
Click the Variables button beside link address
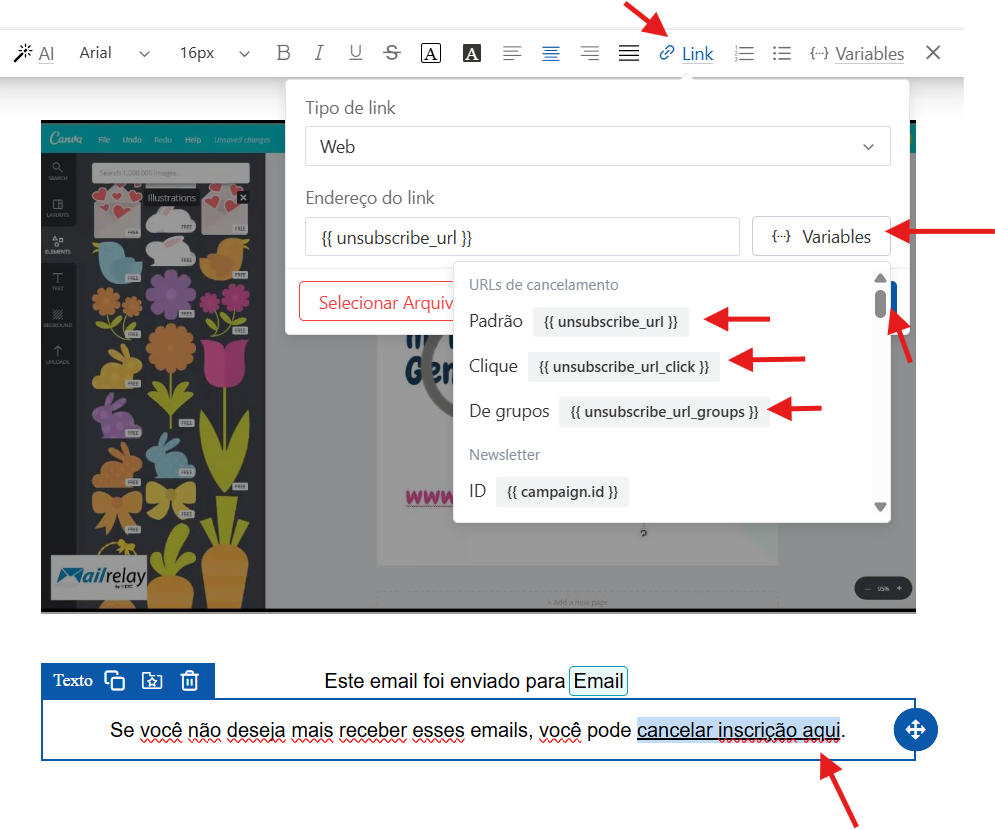pos(821,237)
